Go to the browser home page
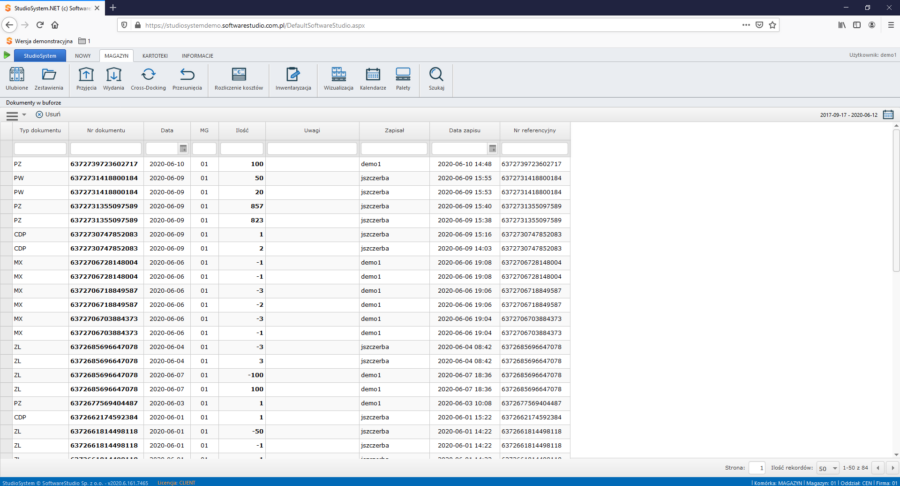This screenshot has height=486, width=900. point(55,25)
